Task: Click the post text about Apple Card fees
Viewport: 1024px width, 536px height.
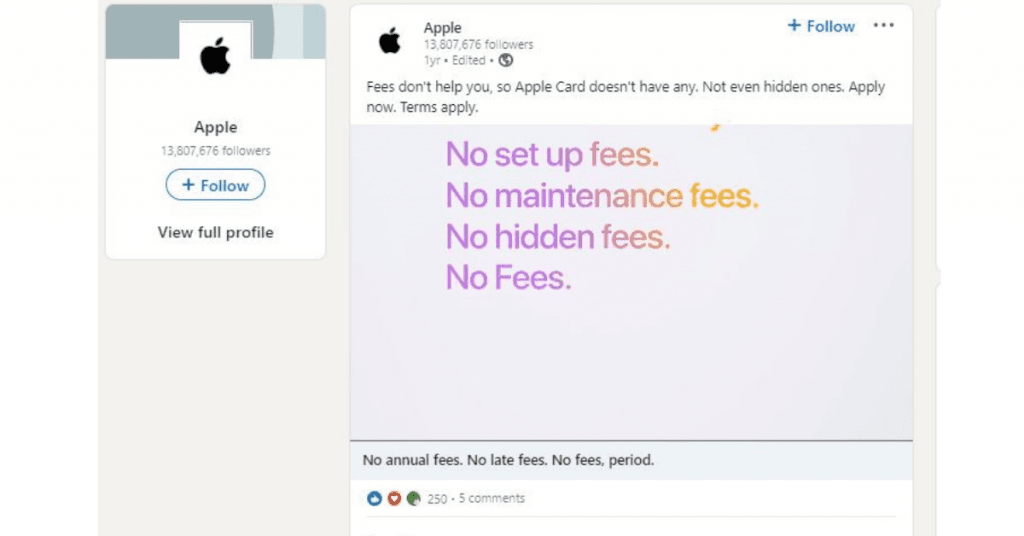Action: click(x=626, y=97)
